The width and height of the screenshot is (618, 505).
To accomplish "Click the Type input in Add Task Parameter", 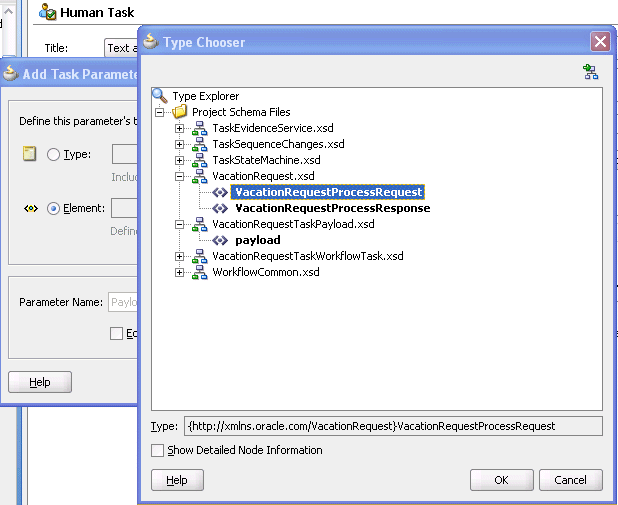I will pos(125,154).
